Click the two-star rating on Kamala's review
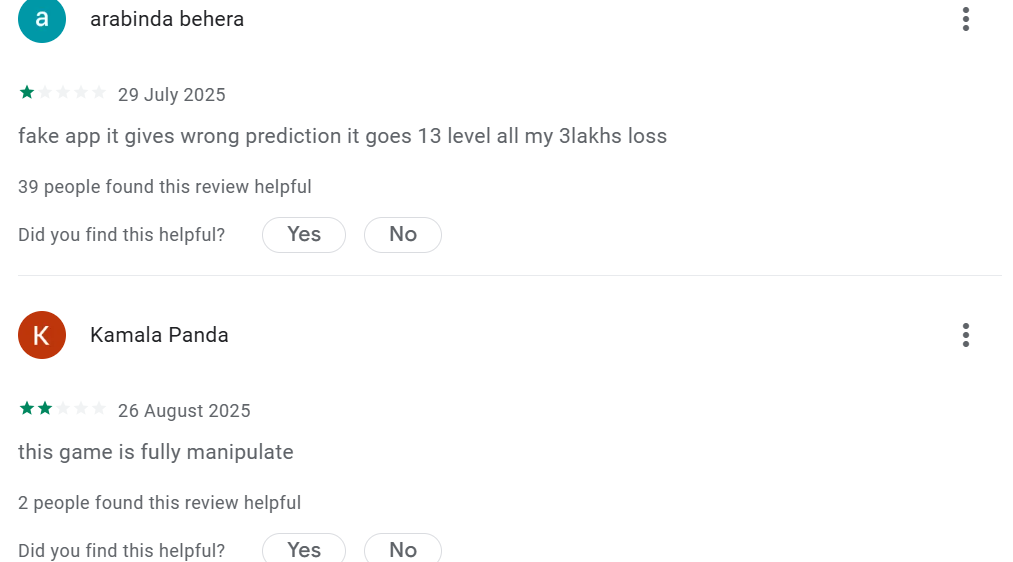This screenshot has height=562, width=1013. 62,410
